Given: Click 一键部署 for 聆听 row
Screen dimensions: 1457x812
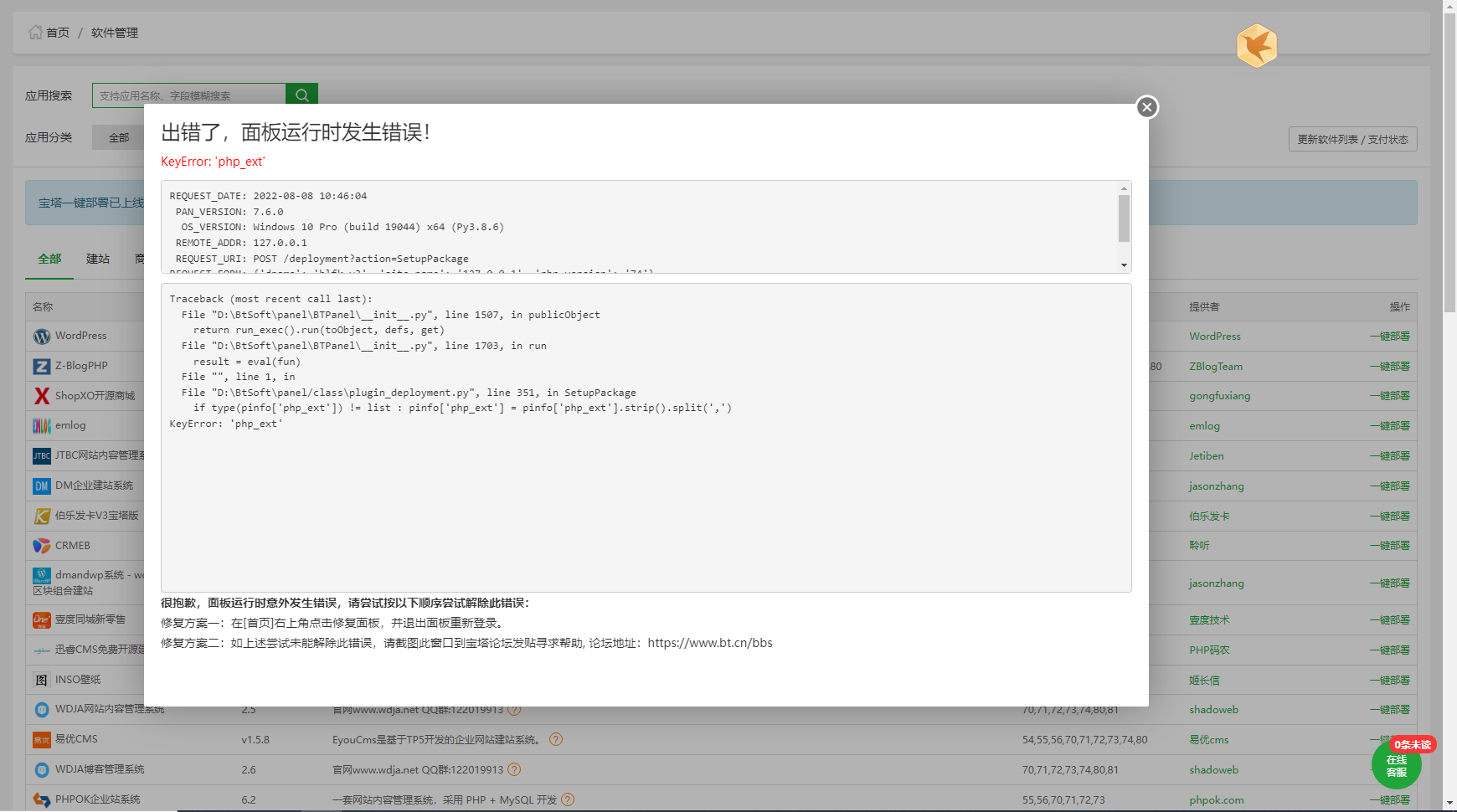Looking at the screenshot, I should pyautogui.click(x=1390, y=546).
